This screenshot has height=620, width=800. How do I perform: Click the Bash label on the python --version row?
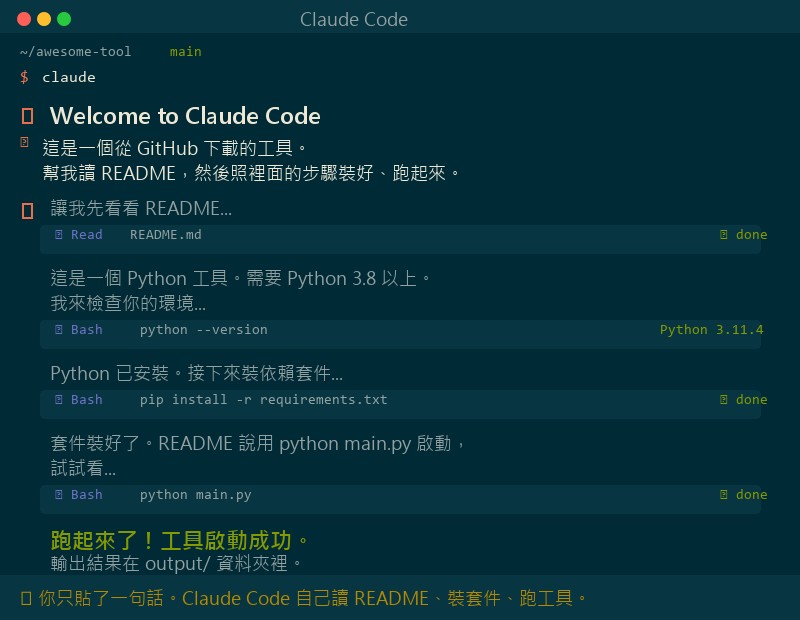click(87, 330)
